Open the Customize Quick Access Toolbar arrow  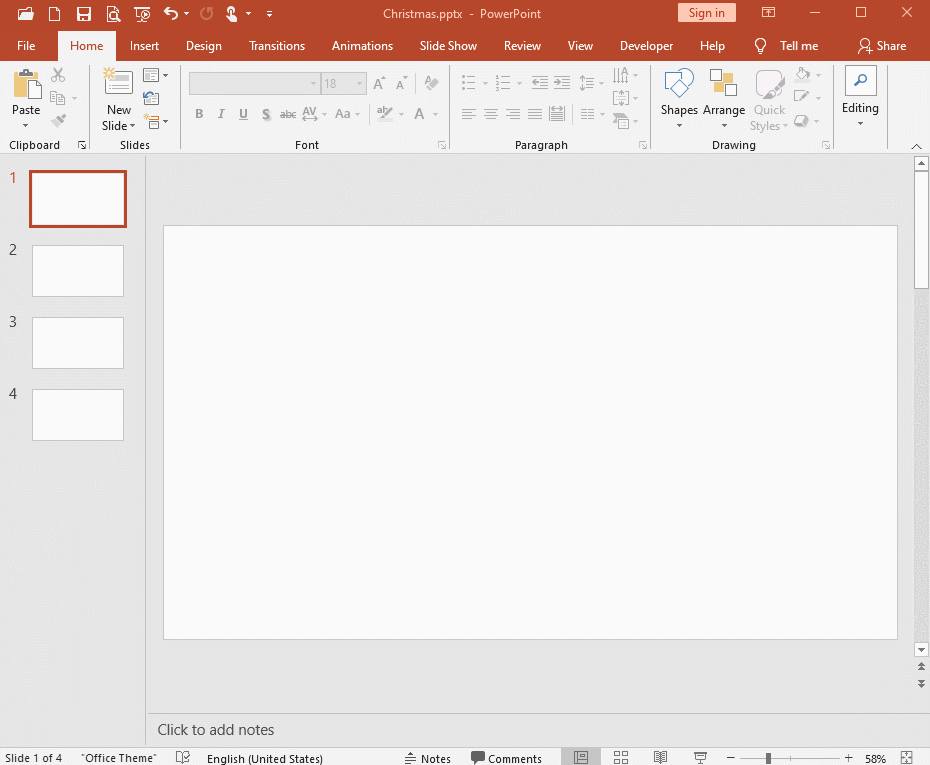(x=269, y=14)
